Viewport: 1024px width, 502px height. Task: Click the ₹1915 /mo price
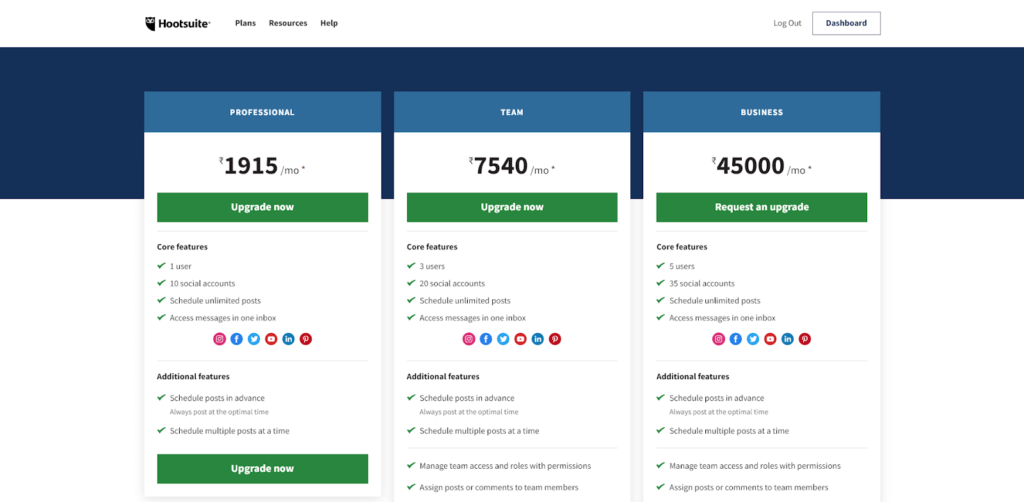pyautogui.click(x=263, y=166)
